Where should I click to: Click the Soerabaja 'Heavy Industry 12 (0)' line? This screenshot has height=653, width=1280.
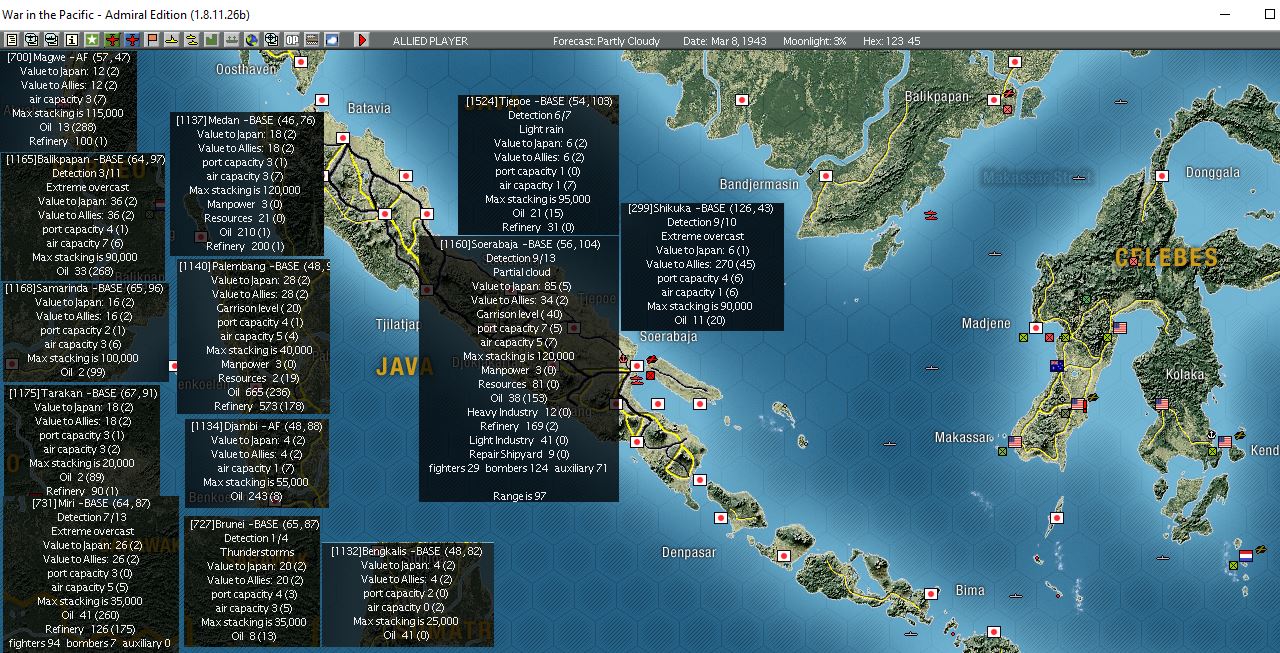click(x=519, y=412)
